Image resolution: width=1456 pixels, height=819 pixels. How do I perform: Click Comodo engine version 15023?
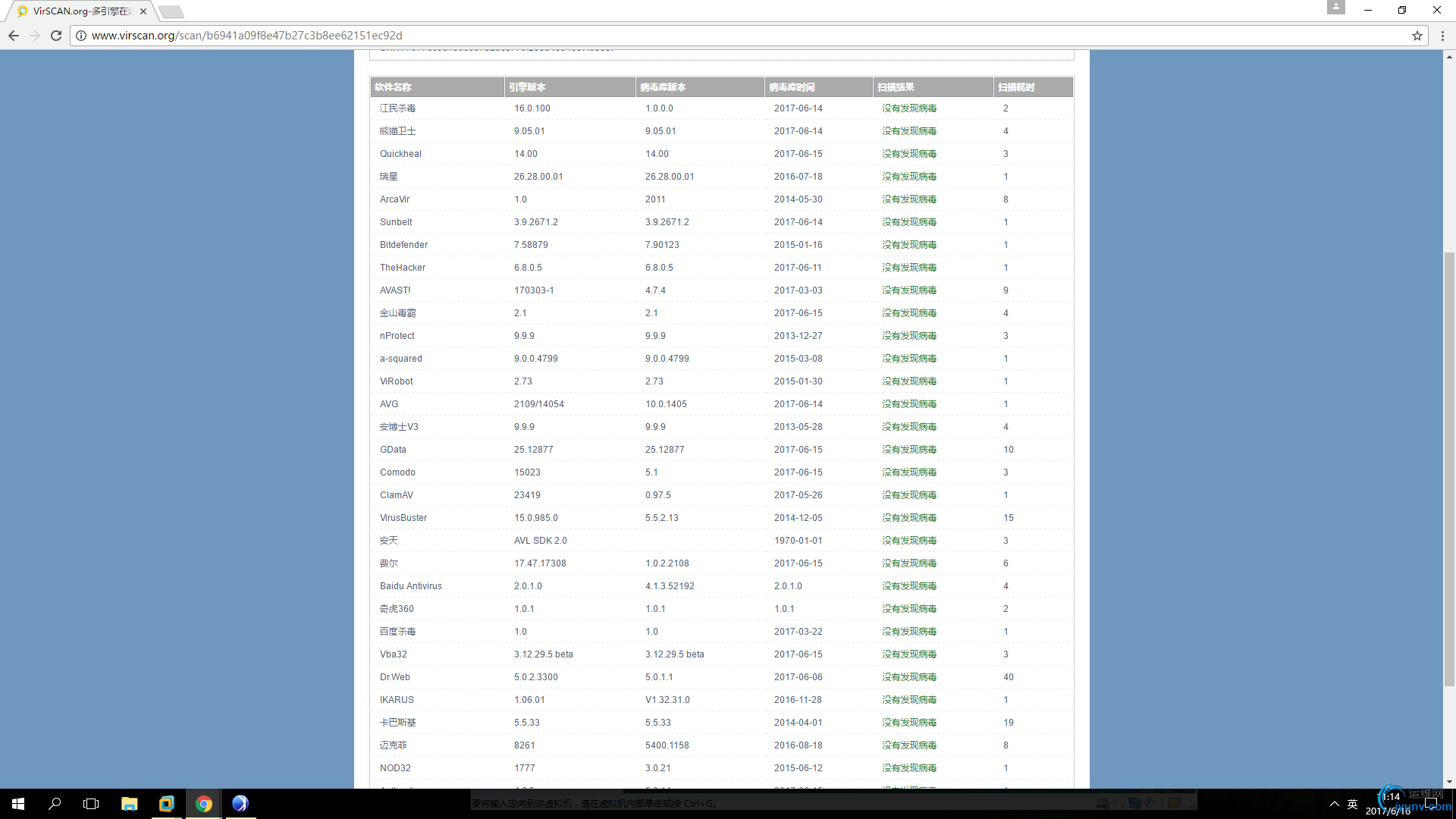click(527, 472)
